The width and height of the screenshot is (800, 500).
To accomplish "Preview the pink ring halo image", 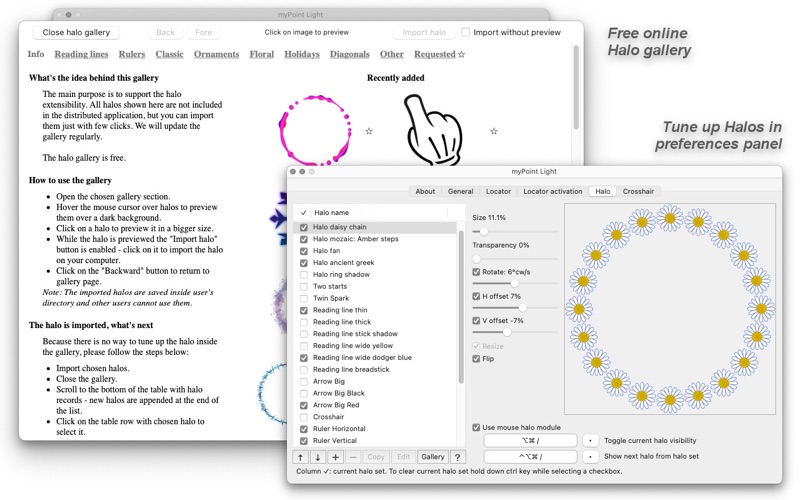I will tap(315, 130).
